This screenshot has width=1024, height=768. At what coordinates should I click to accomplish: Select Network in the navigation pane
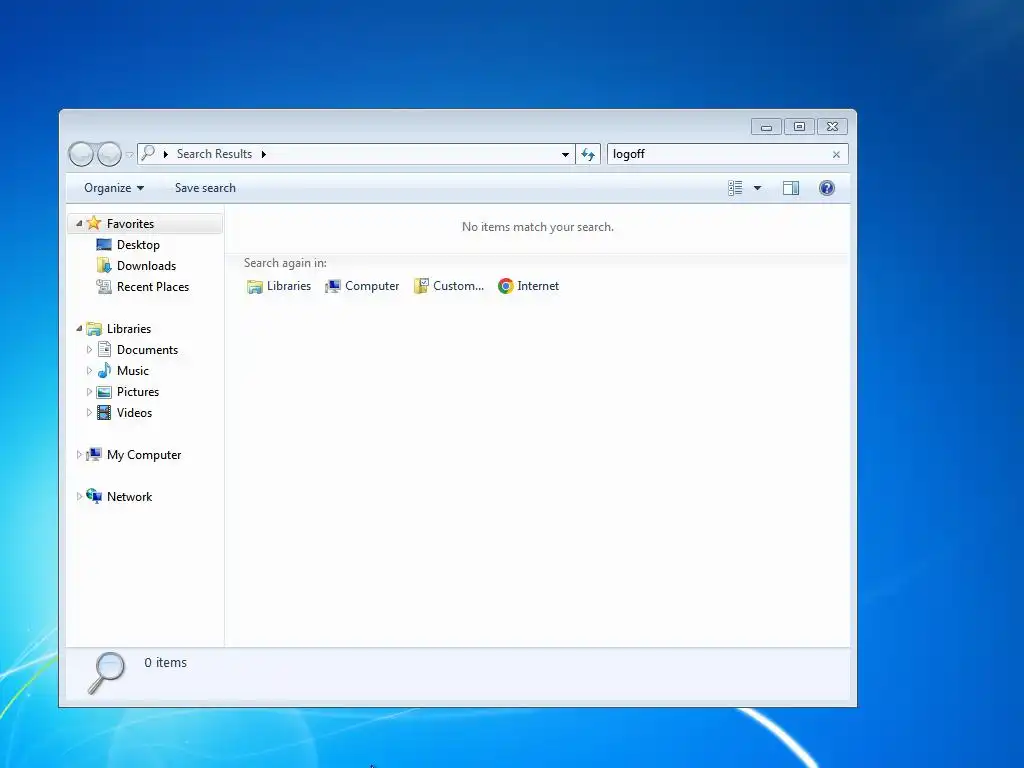(129, 497)
